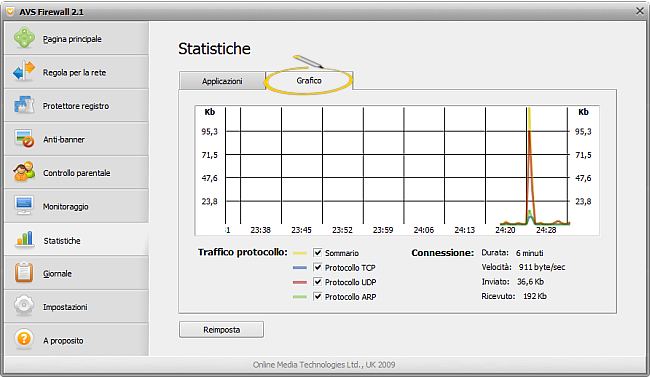The width and height of the screenshot is (650, 377).
Task: Click the Pagina principale green icon
Action: click(x=24, y=38)
